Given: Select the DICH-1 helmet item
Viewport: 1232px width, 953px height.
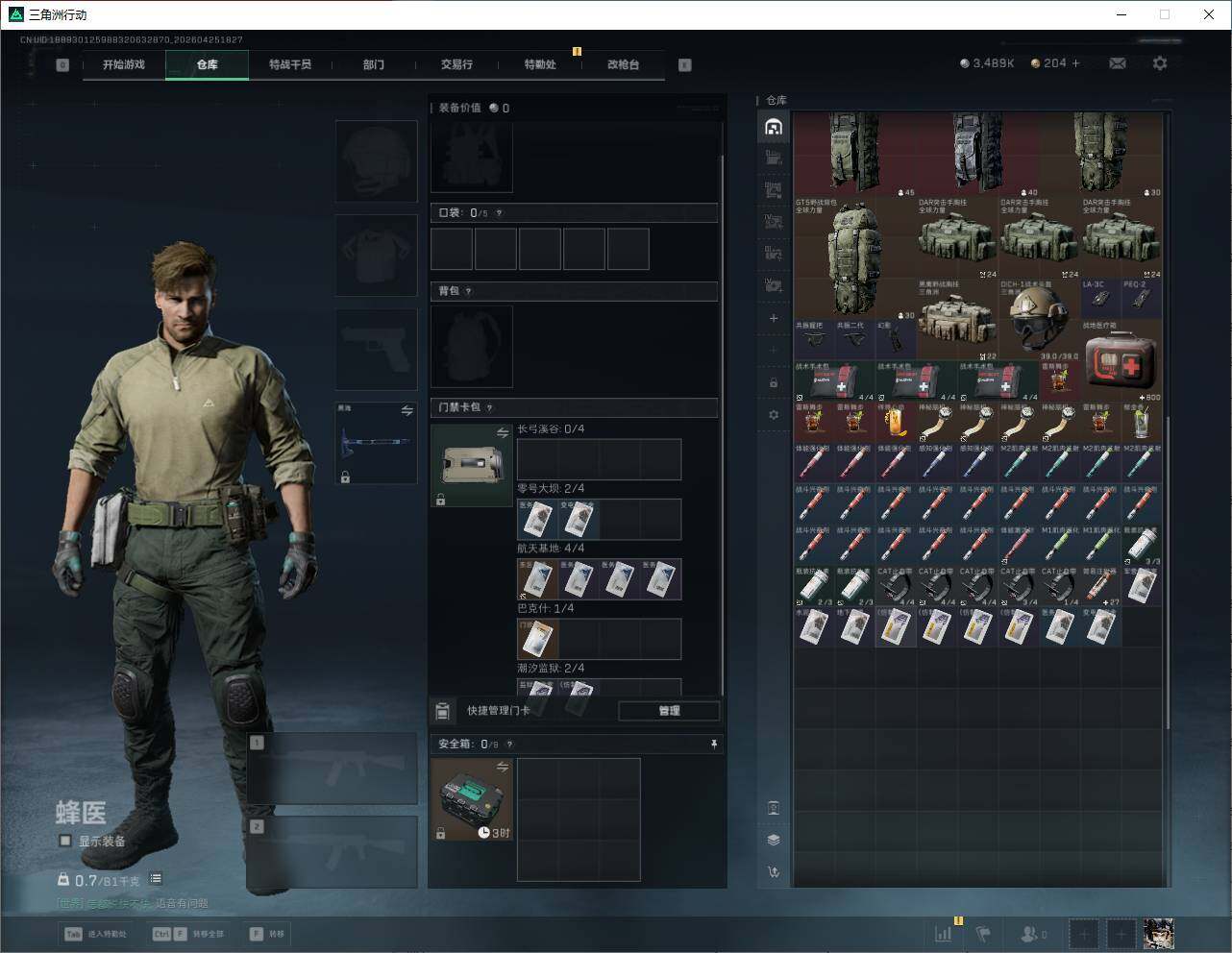Looking at the screenshot, I should coord(1039,320).
